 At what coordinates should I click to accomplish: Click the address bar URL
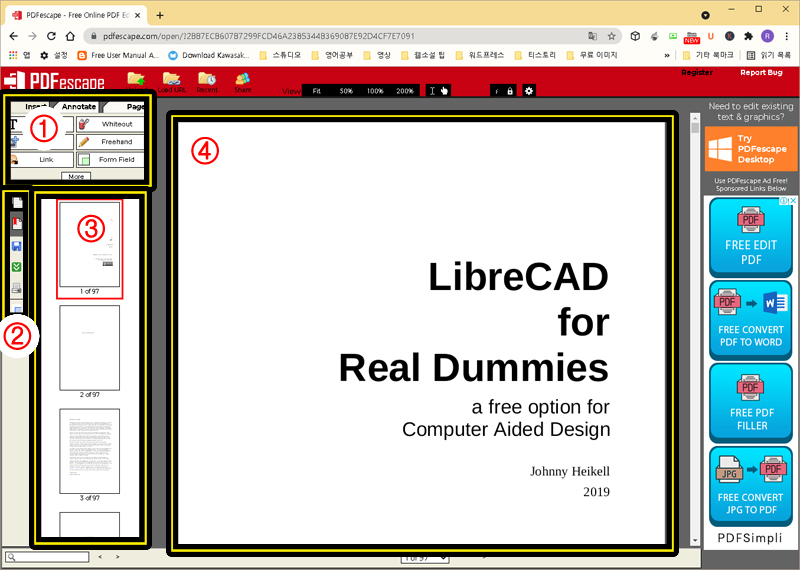(258, 36)
